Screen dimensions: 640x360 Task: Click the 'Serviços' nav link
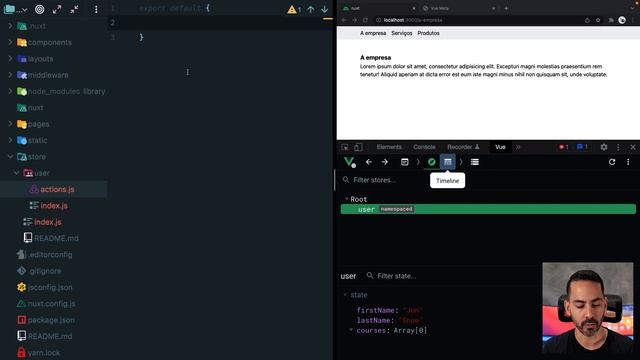point(402,33)
